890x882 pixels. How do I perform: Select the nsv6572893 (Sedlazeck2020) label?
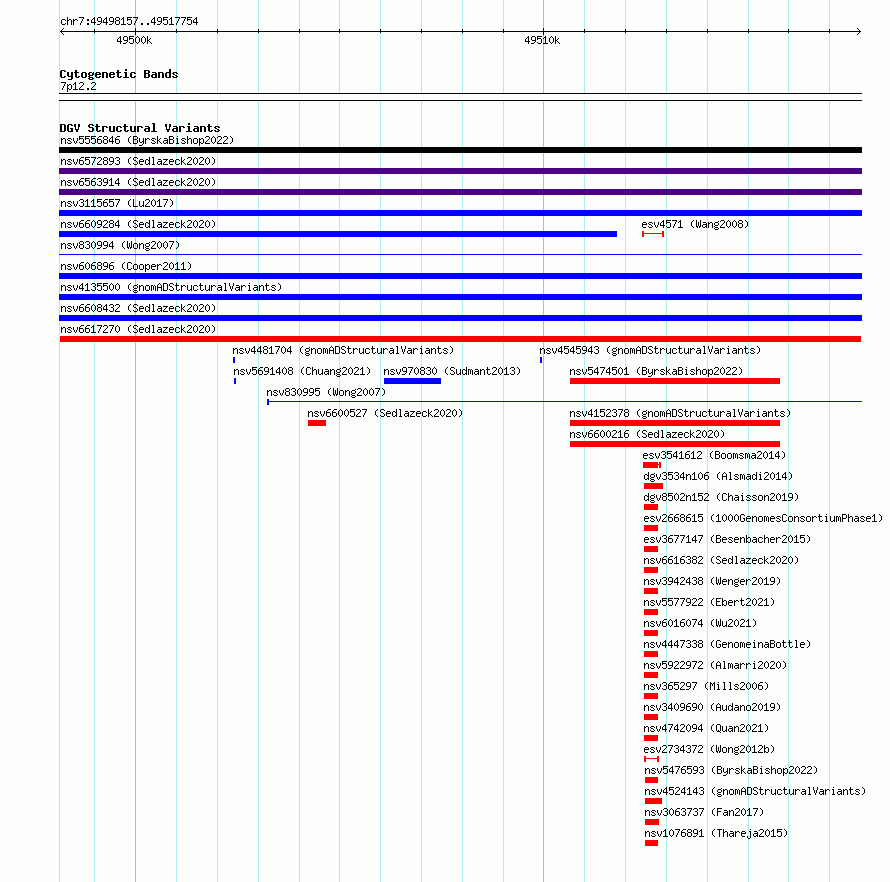(138, 161)
